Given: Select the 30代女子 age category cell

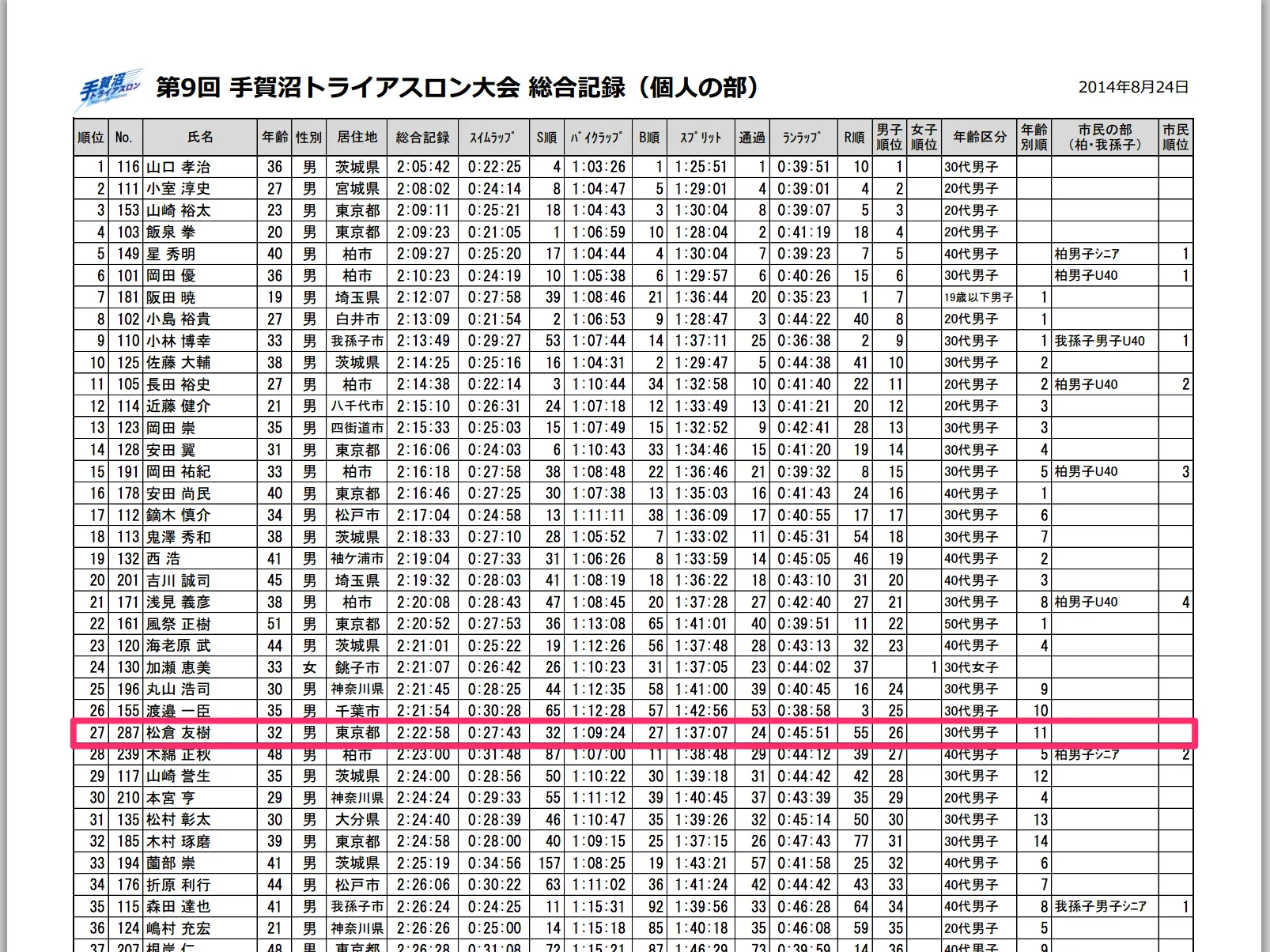Looking at the screenshot, I should 971,667.
